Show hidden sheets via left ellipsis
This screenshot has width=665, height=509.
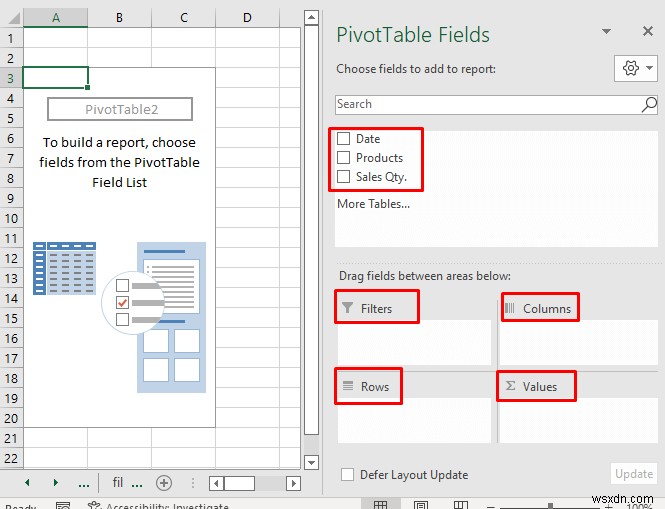[x=84, y=484]
